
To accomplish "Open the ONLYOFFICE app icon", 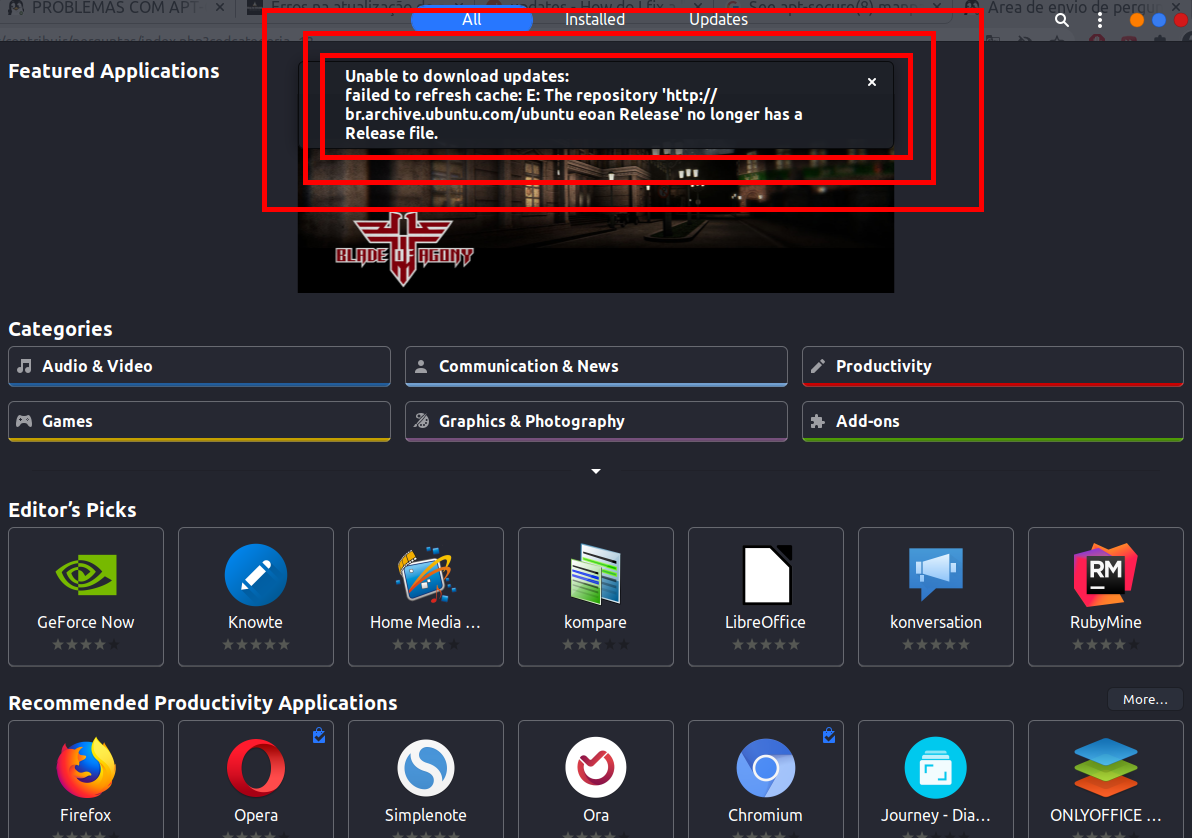I will pyautogui.click(x=1105, y=768).
